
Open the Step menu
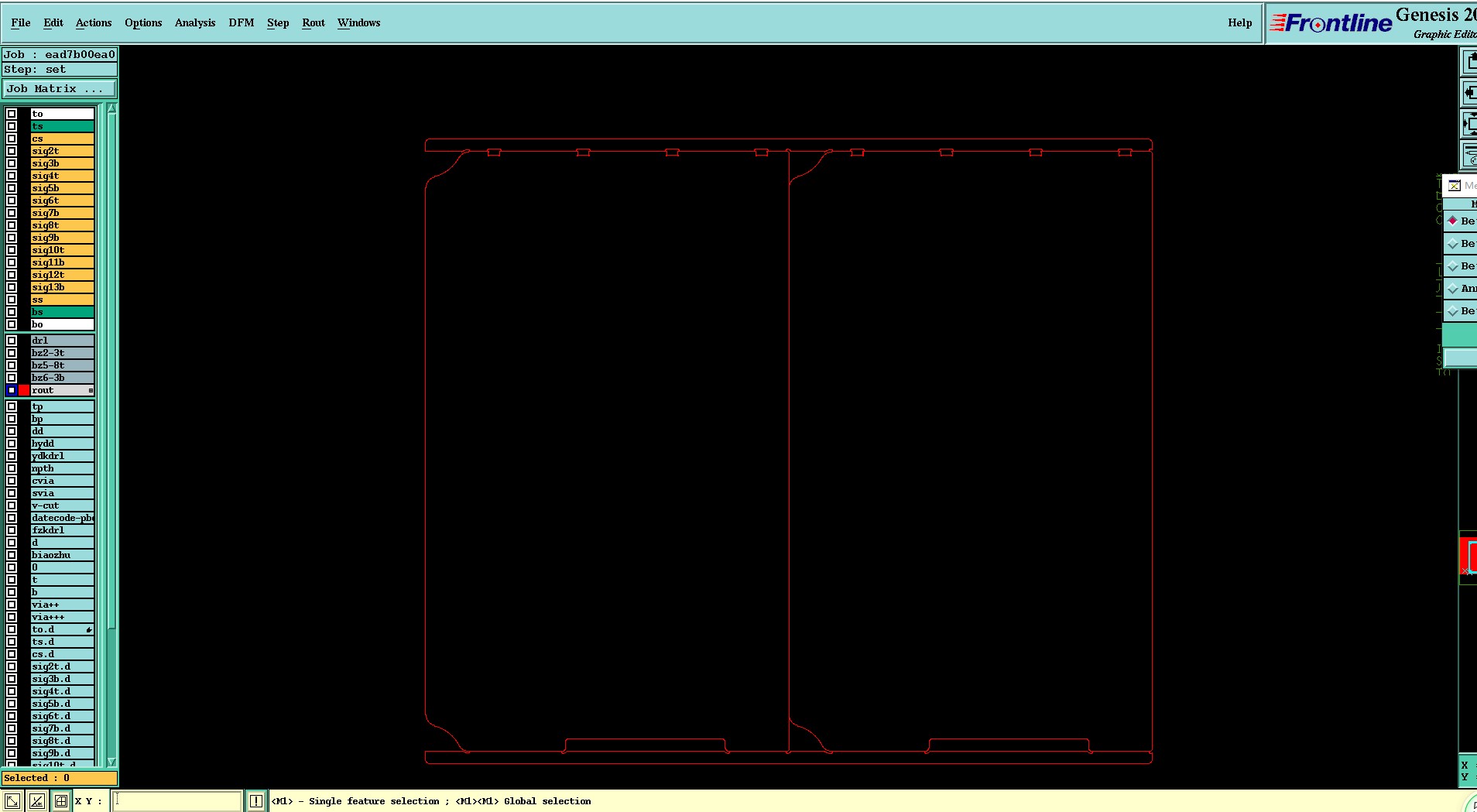click(x=278, y=22)
